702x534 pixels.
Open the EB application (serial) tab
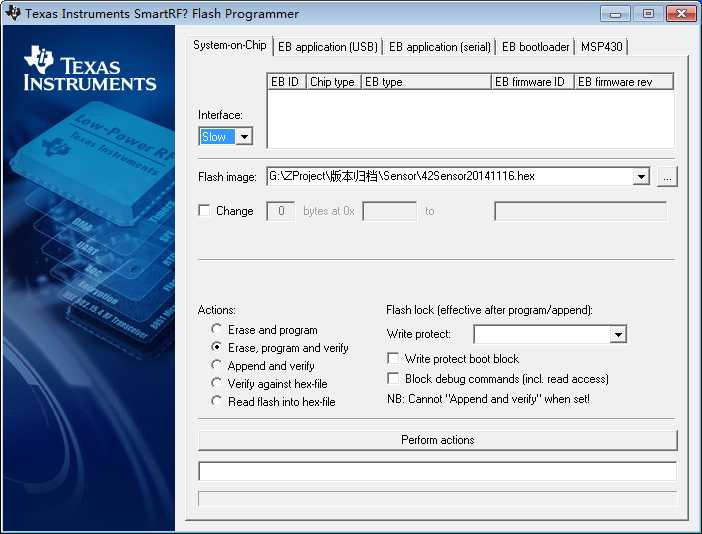click(440, 47)
